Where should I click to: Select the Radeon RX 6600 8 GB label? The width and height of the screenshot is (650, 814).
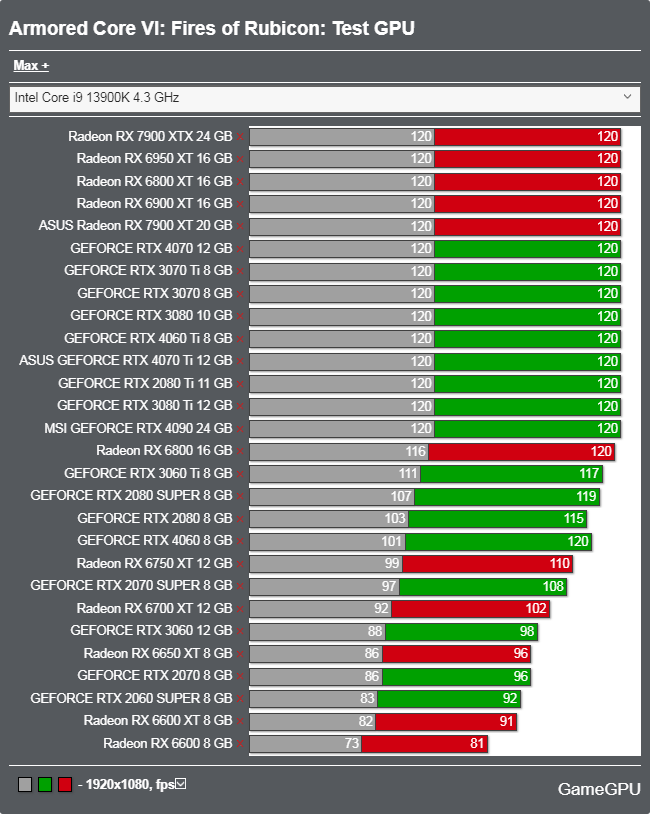point(168,743)
